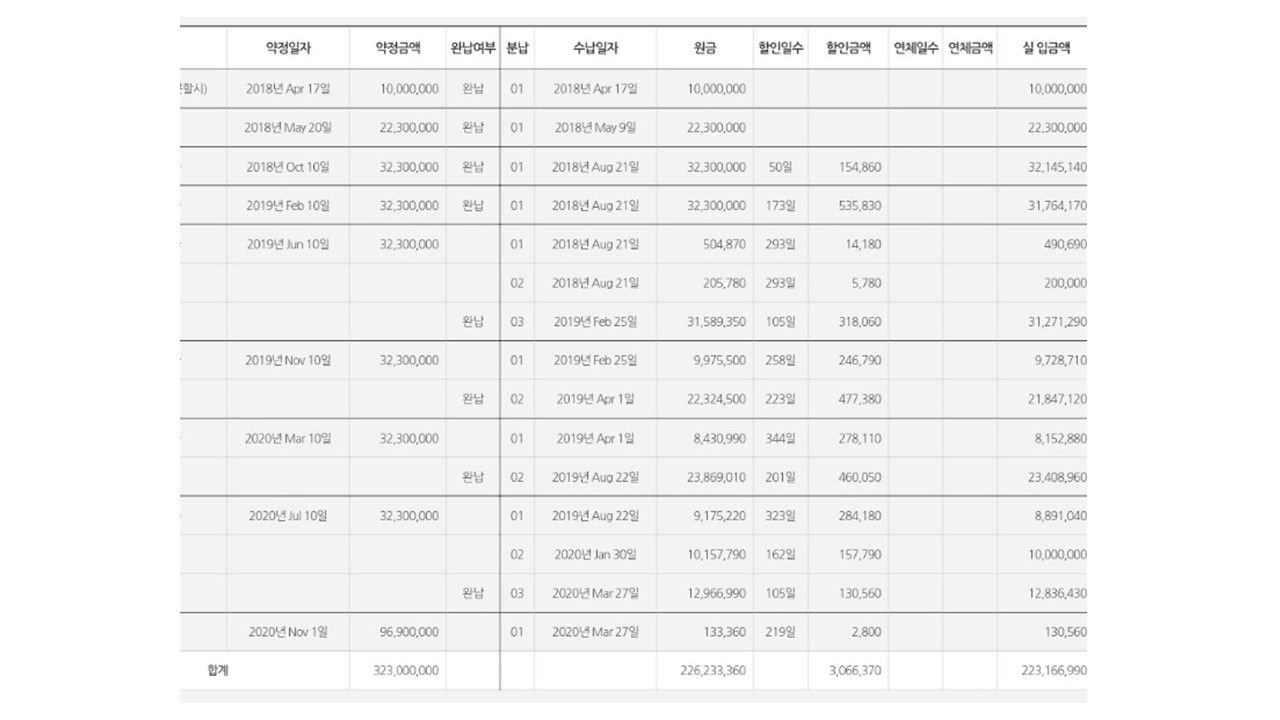
Task: Click the 수납일자 column header
Action: point(595,47)
